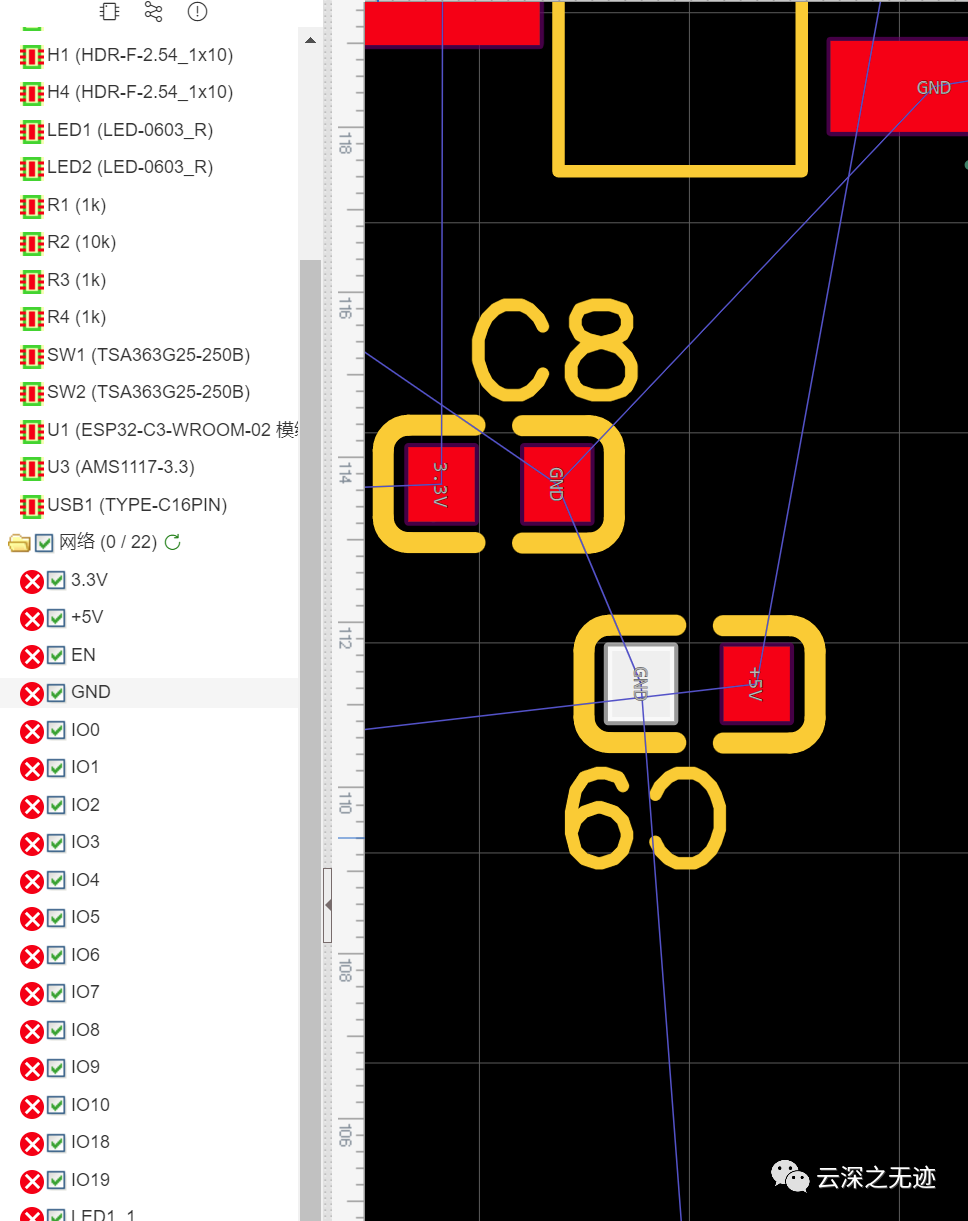Viewport: 968px width, 1221px height.
Task: Select the GND net entry in the list
Action: 90,692
